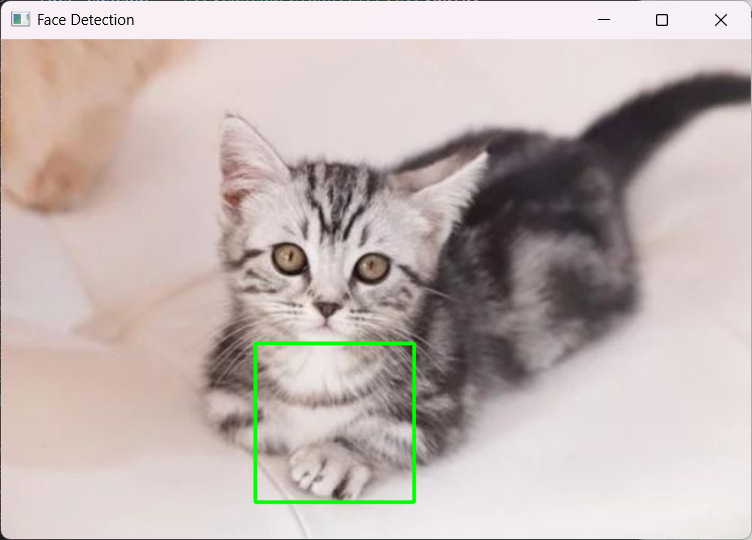Close the Face Detection window
This screenshot has width=752, height=540.
pyautogui.click(x=721, y=20)
